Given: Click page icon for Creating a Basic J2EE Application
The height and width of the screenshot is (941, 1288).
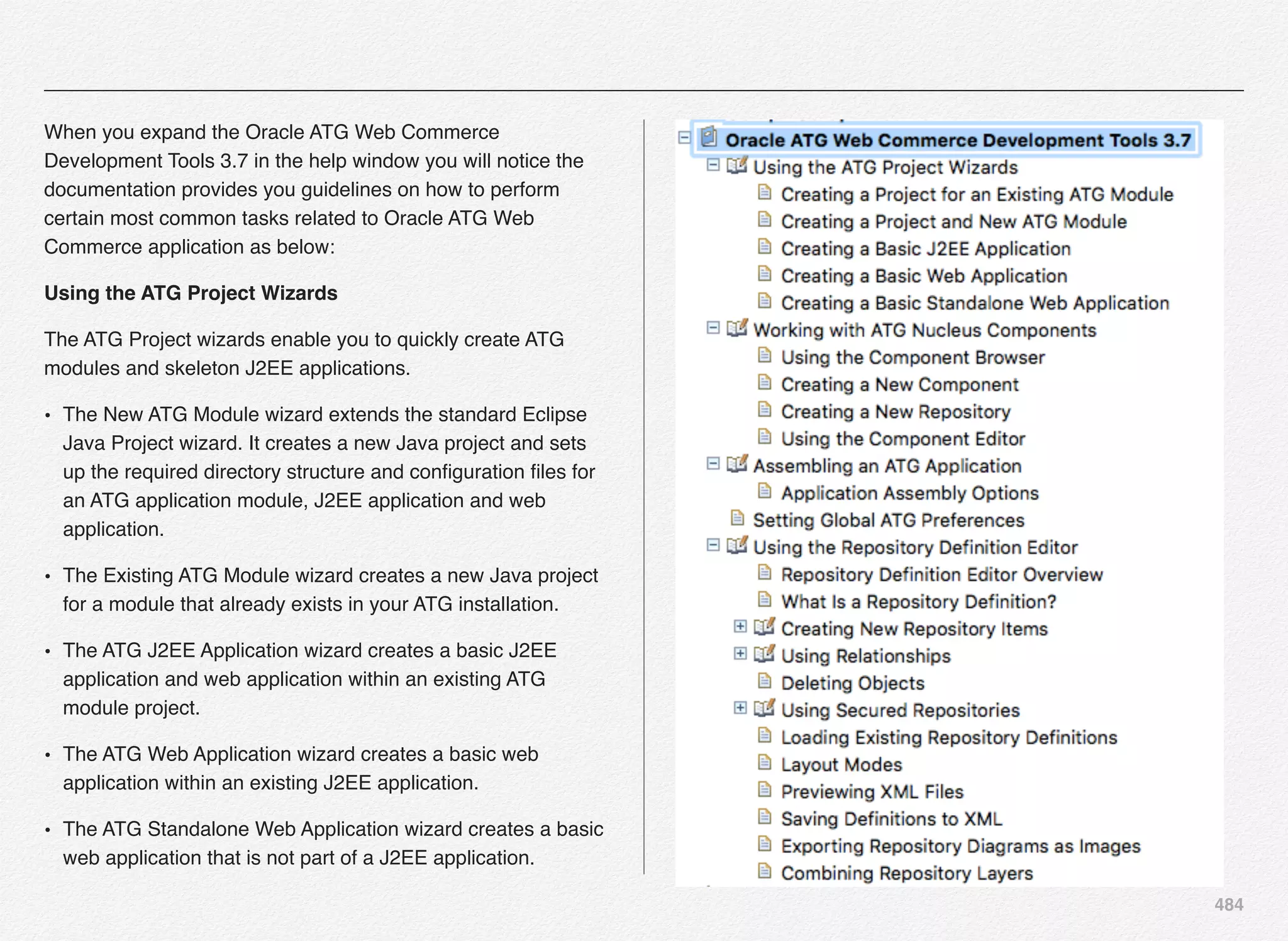Looking at the screenshot, I should 765,247.
